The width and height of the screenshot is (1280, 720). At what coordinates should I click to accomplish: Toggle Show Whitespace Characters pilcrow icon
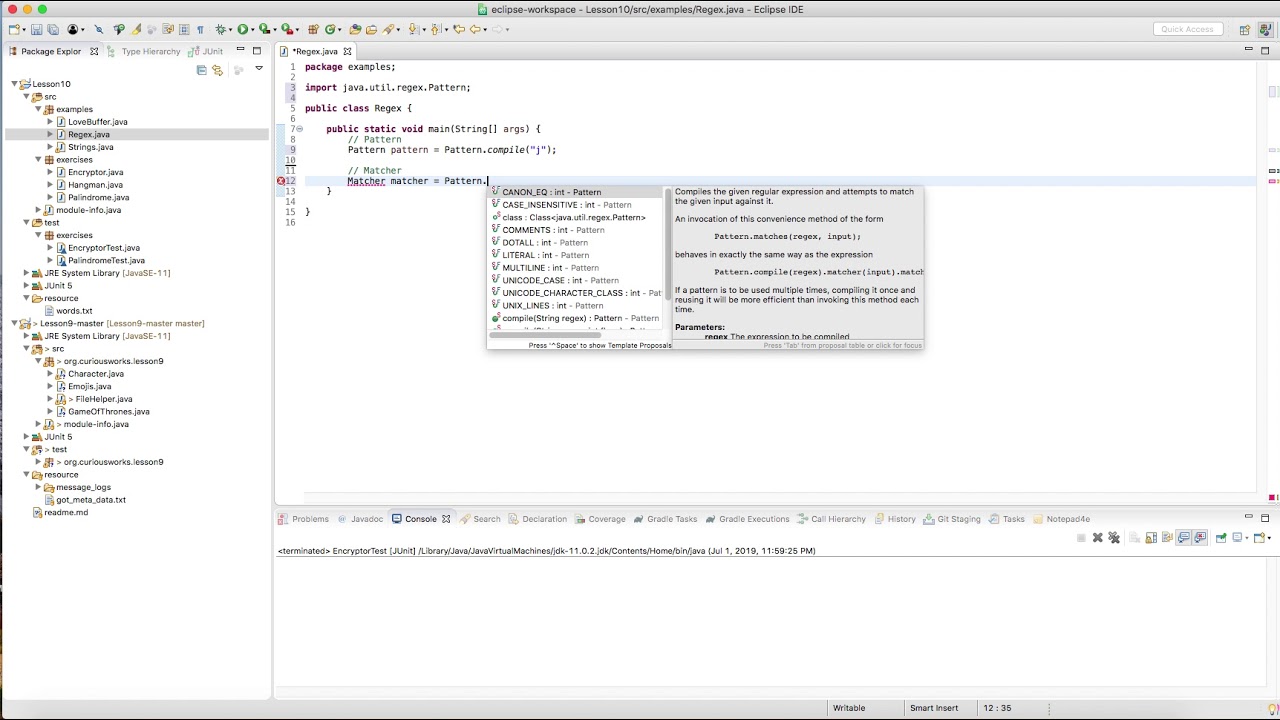(x=200, y=29)
